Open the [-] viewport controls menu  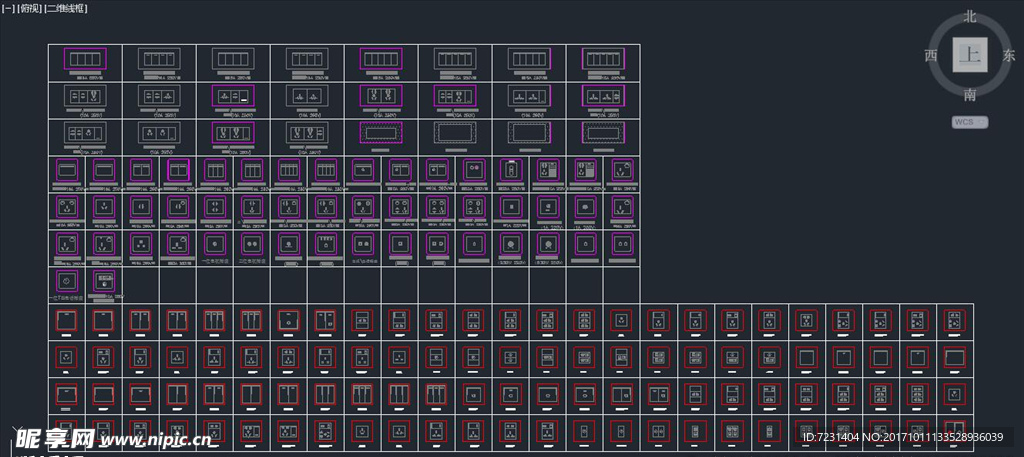(8, 8)
